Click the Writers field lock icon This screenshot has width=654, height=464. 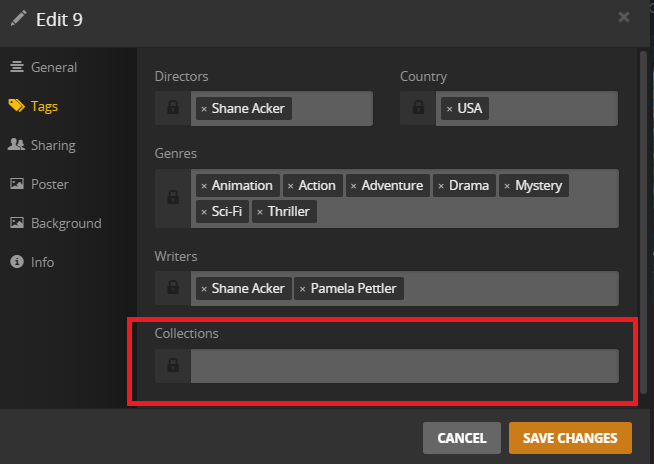173,288
